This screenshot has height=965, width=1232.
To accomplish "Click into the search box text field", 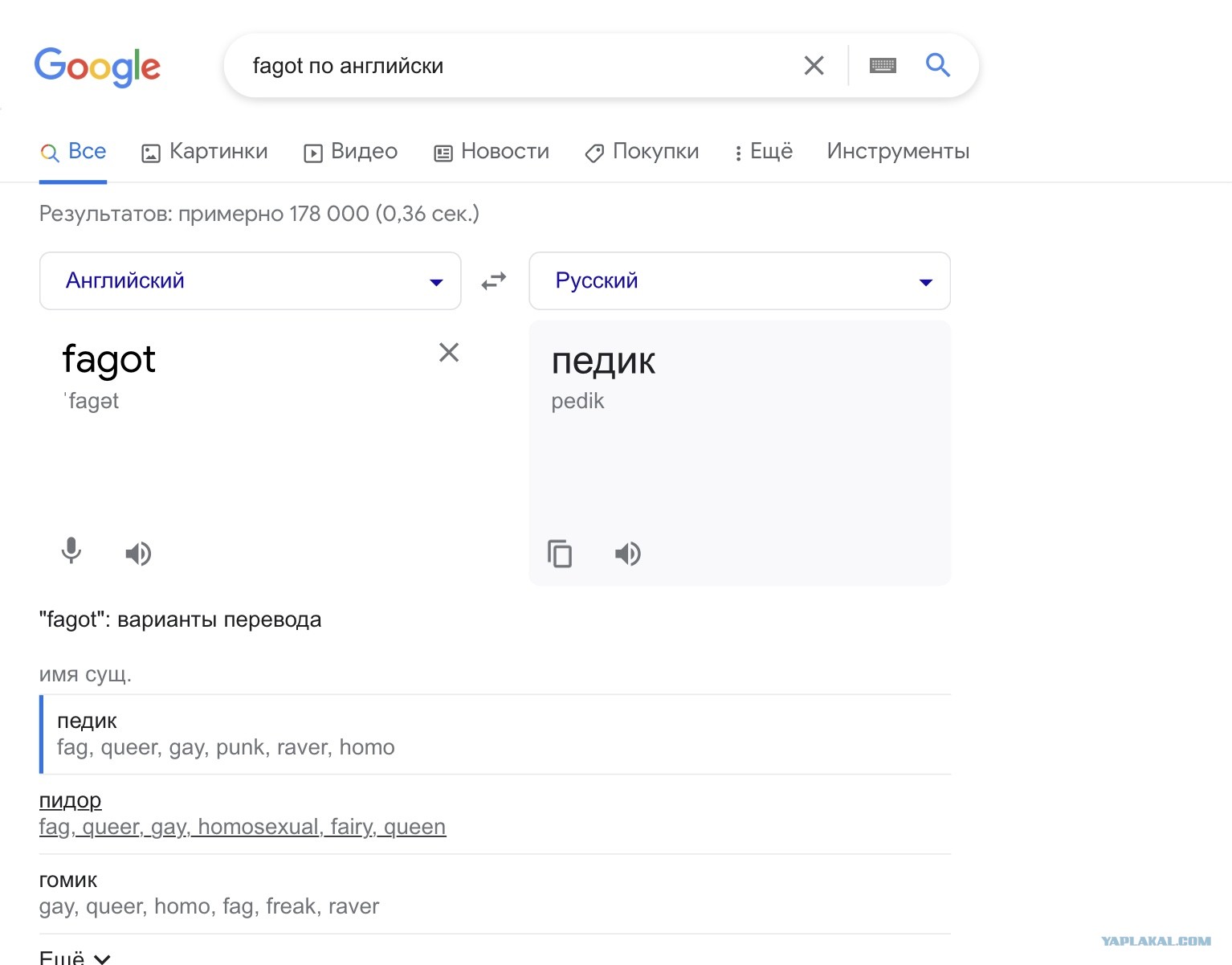I will click(514, 66).
